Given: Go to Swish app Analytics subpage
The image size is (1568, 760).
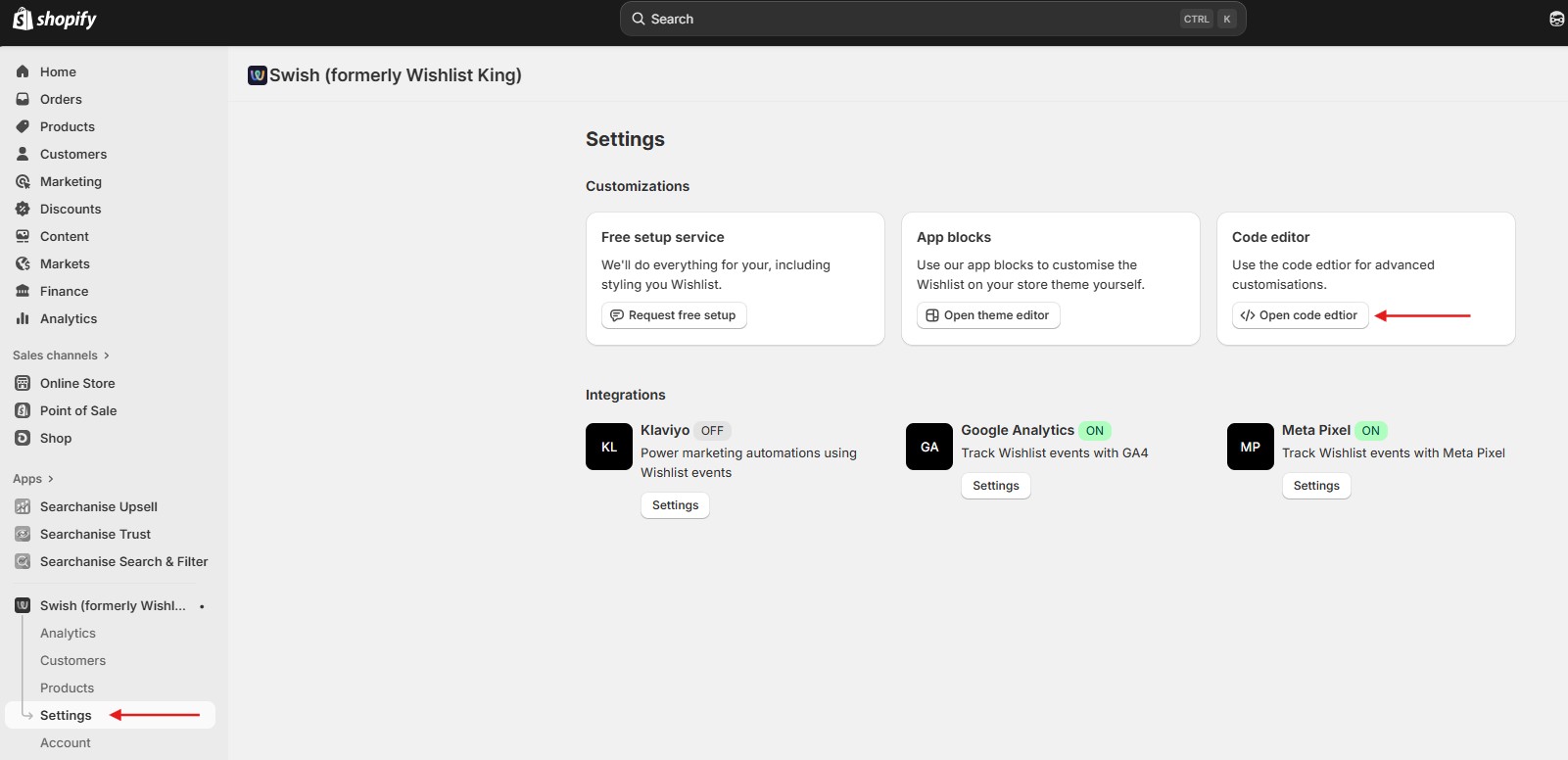Looking at the screenshot, I should [68, 633].
